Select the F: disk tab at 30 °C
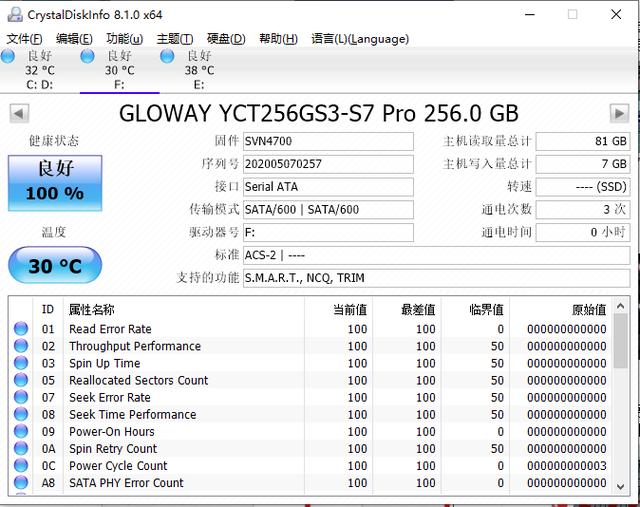Viewport: 640px width, 507px height. (120, 70)
